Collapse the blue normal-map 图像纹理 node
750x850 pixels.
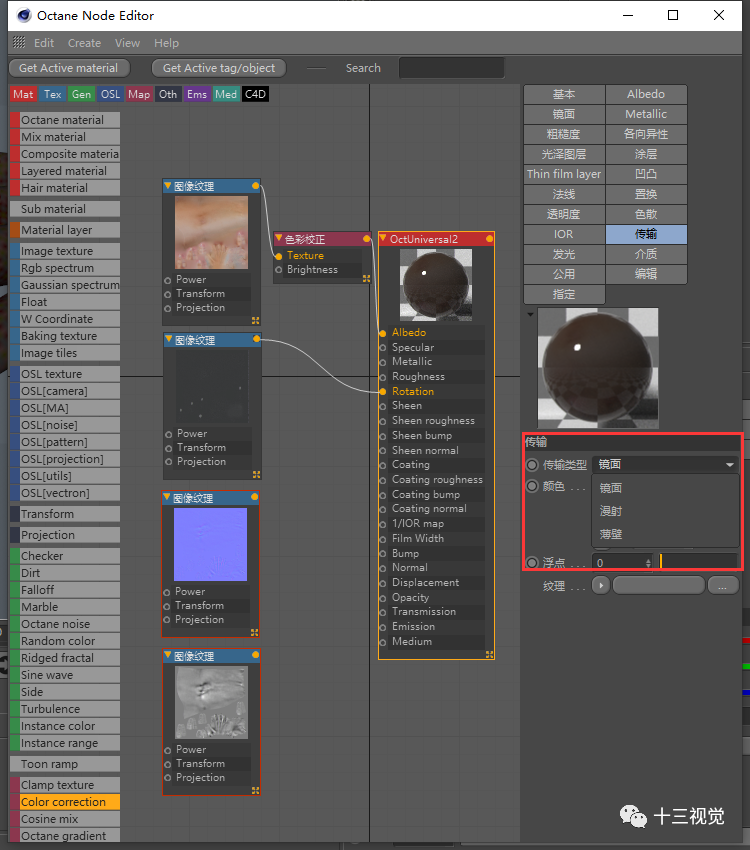pyautogui.click(x=167, y=497)
